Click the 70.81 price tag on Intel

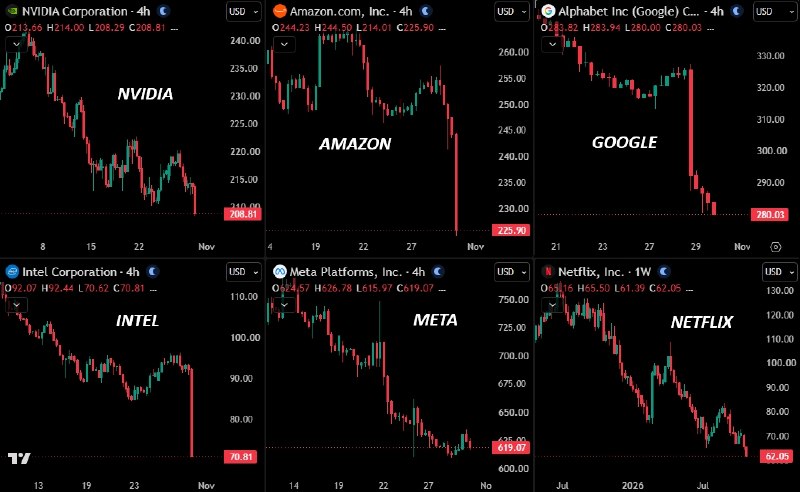pyautogui.click(x=240, y=456)
